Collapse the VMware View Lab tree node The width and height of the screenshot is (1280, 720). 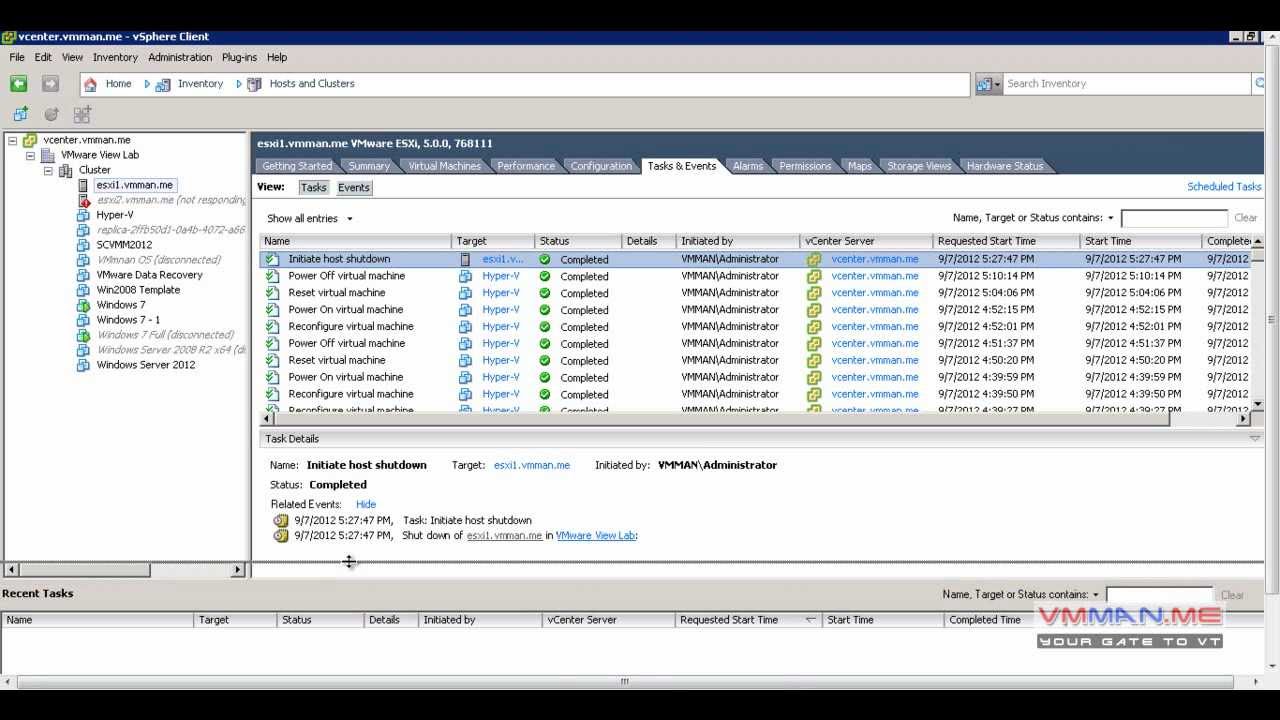click(x=30, y=156)
